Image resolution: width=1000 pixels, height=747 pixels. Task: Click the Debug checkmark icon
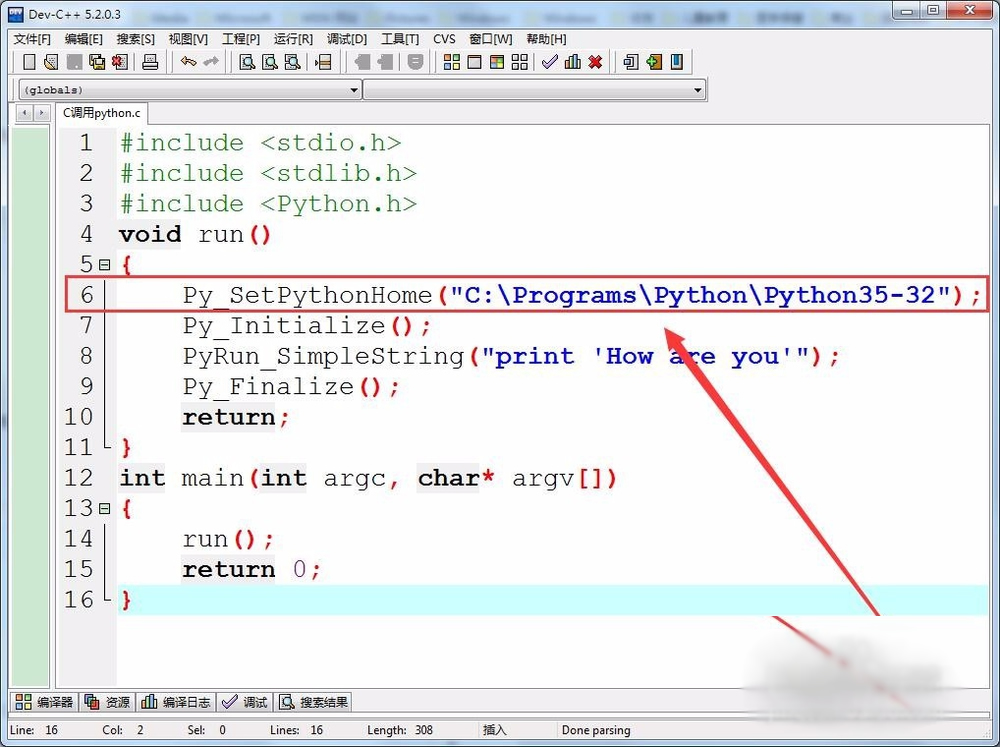(550, 62)
